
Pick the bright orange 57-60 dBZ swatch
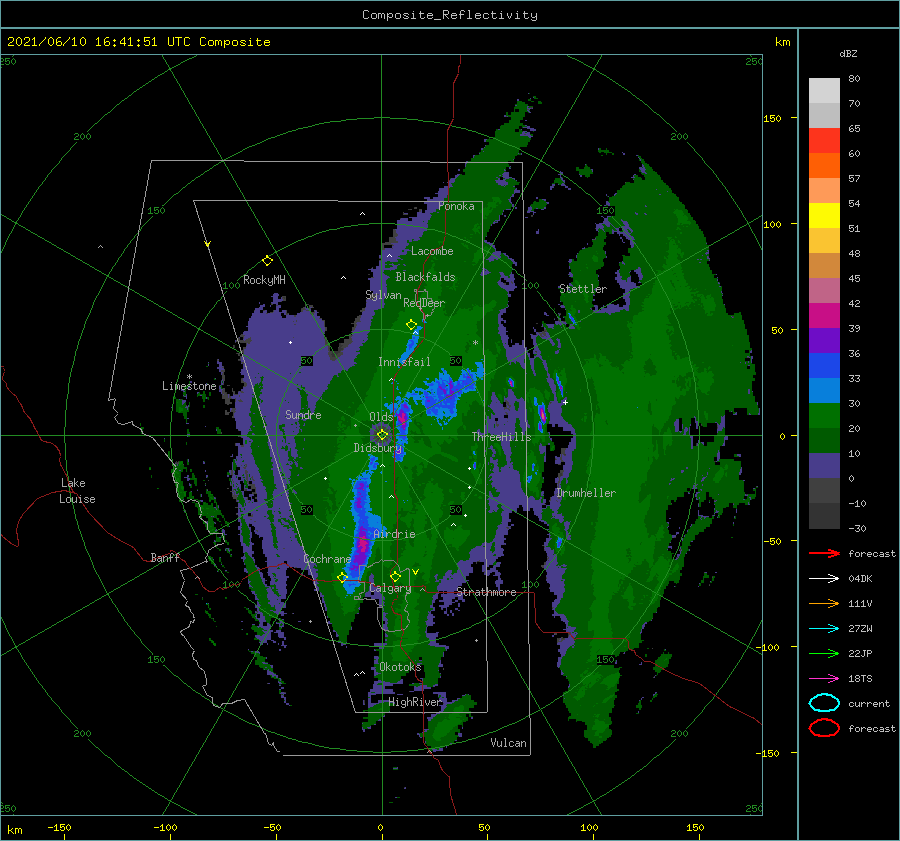point(824,166)
